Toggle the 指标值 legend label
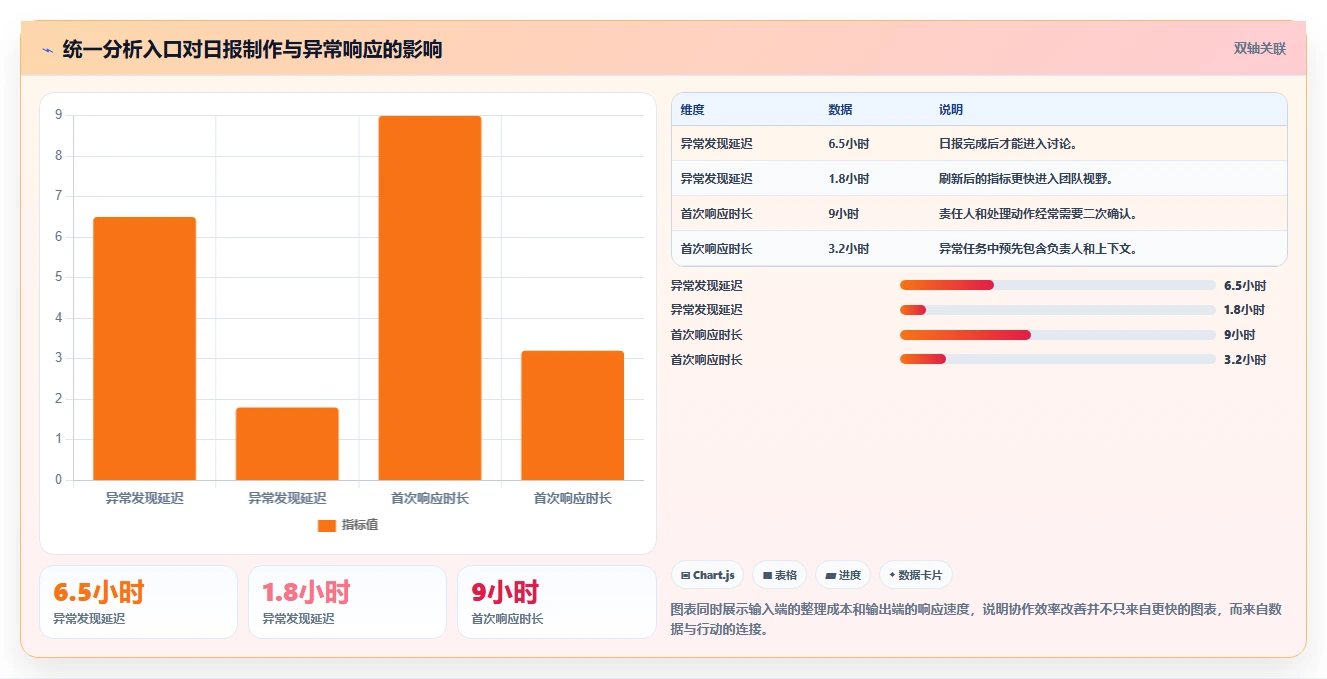The width and height of the screenshot is (1327, 679). click(x=360, y=525)
